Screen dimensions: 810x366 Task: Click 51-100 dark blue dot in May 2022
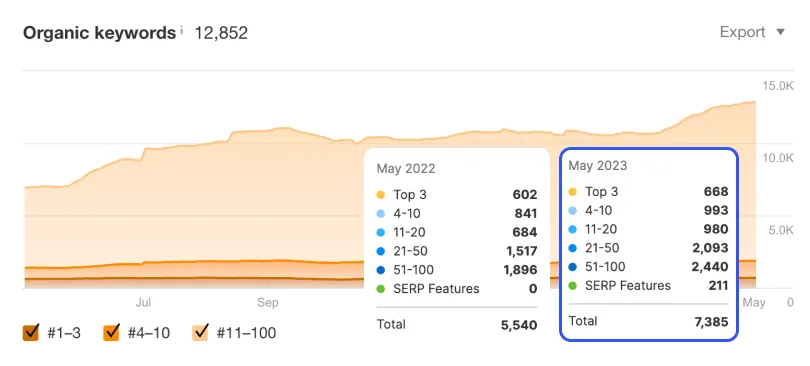pos(381,270)
